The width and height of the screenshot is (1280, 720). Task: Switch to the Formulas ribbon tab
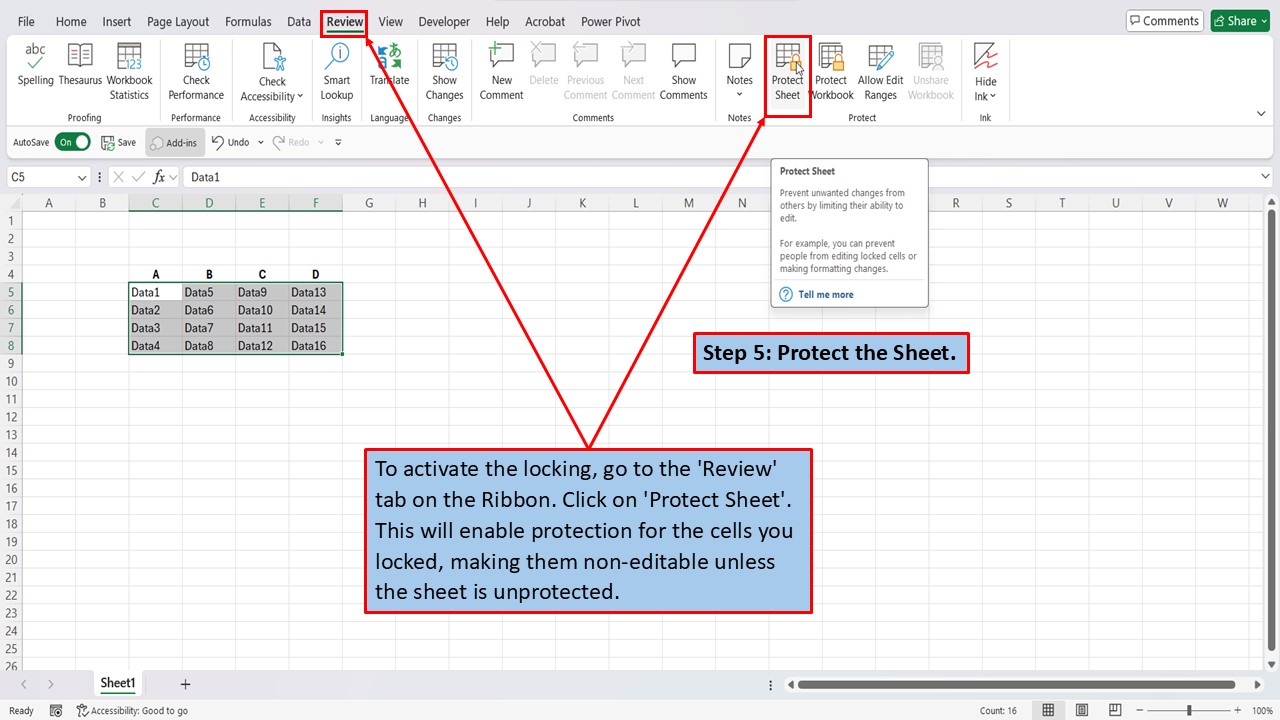pyautogui.click(x=248, y=21)
